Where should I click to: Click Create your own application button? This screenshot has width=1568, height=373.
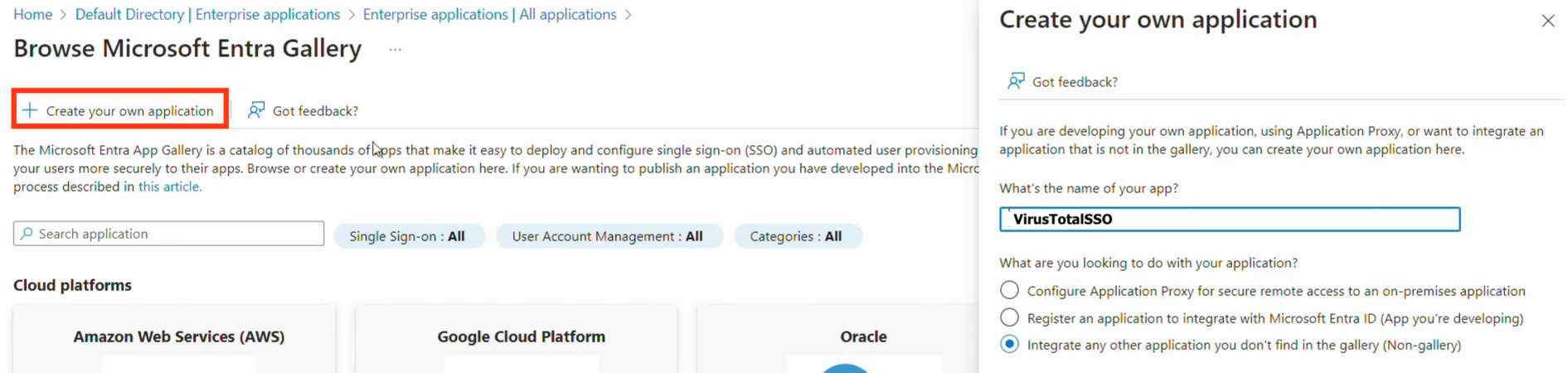click(x=120, y=110)
